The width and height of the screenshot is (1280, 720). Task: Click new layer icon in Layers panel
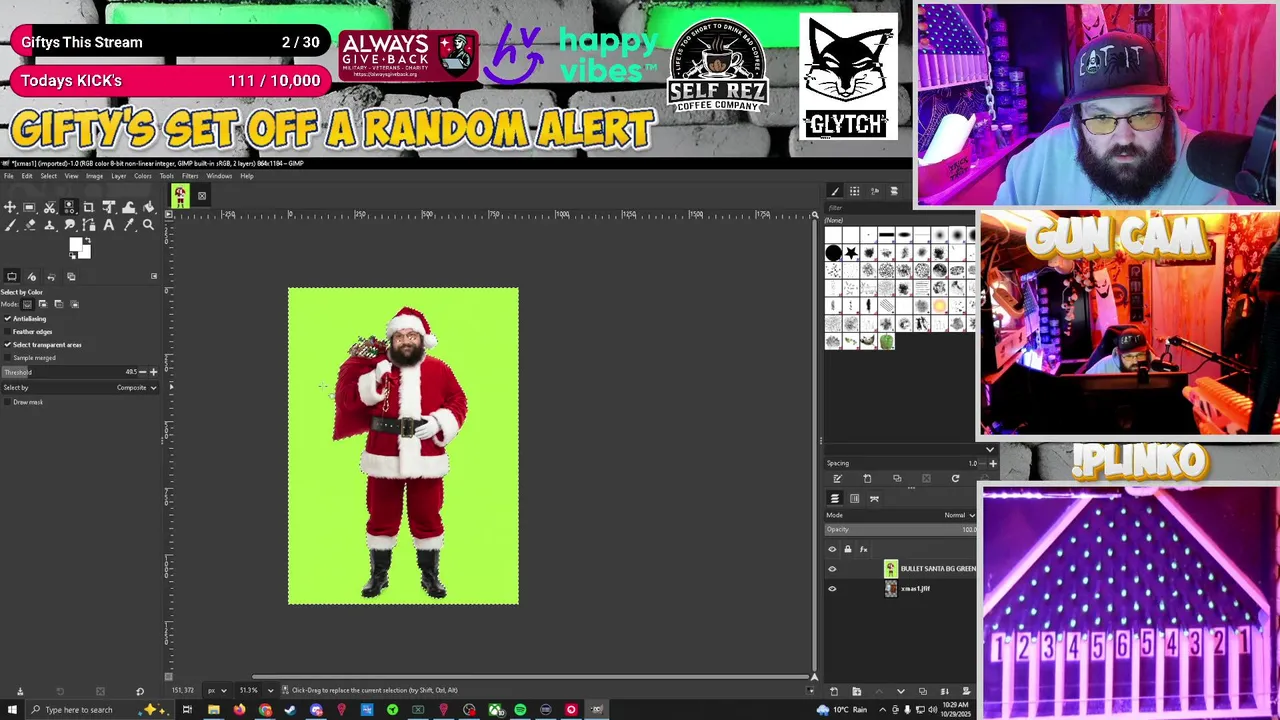coord(834,691)
